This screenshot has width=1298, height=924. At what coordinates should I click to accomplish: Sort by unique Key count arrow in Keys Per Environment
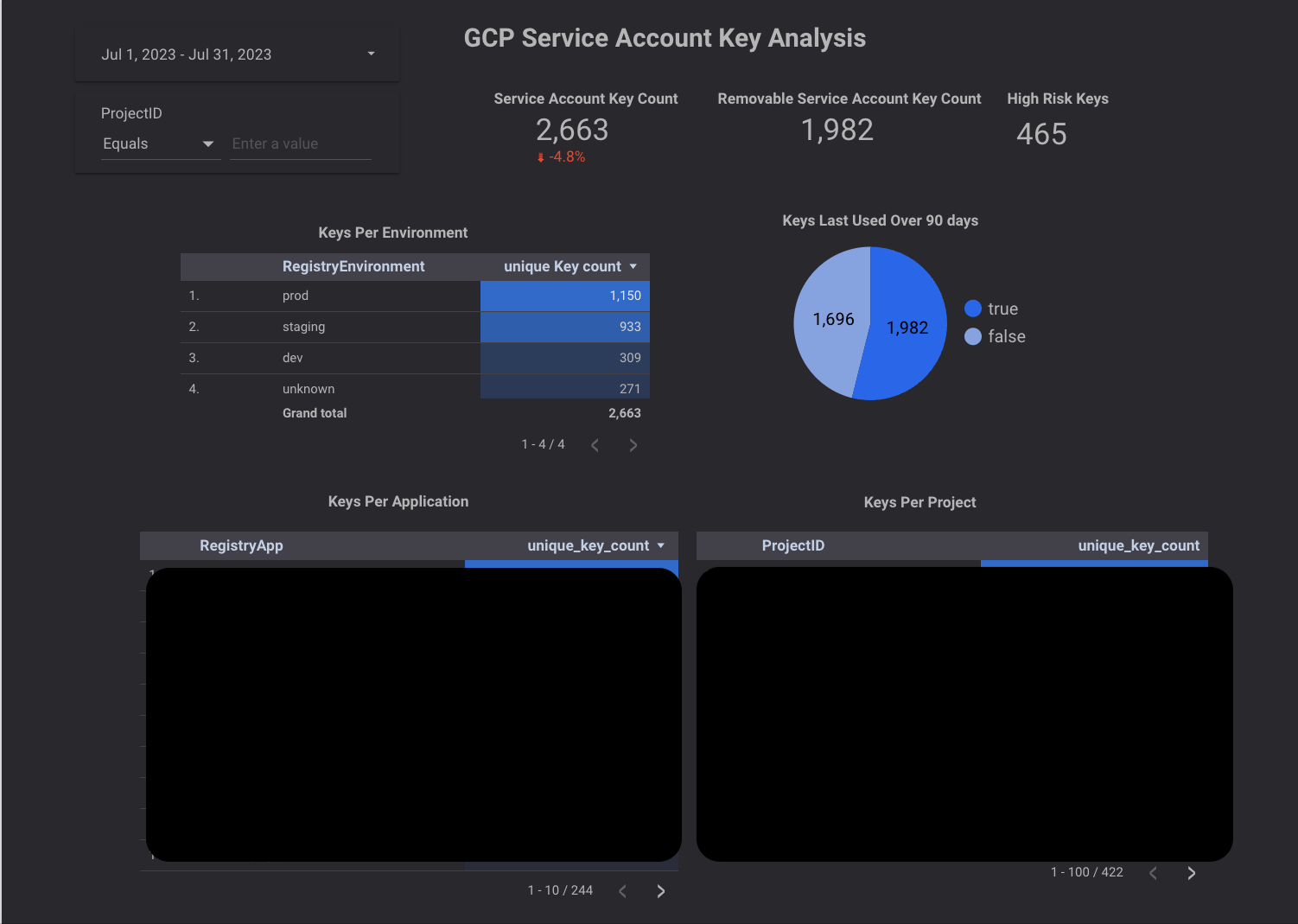(633, 266)
